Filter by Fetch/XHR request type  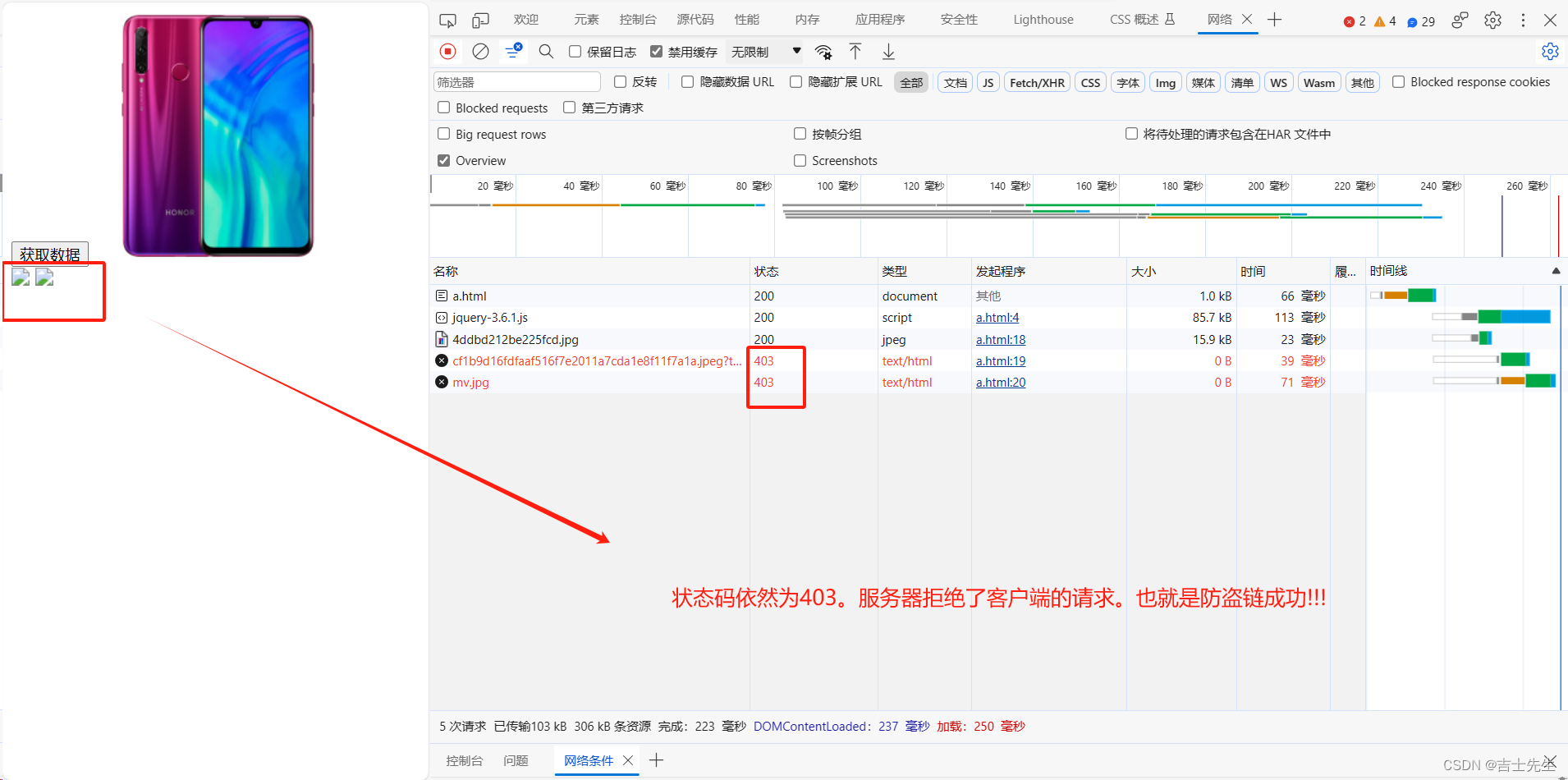click(x=1037, y=82)
